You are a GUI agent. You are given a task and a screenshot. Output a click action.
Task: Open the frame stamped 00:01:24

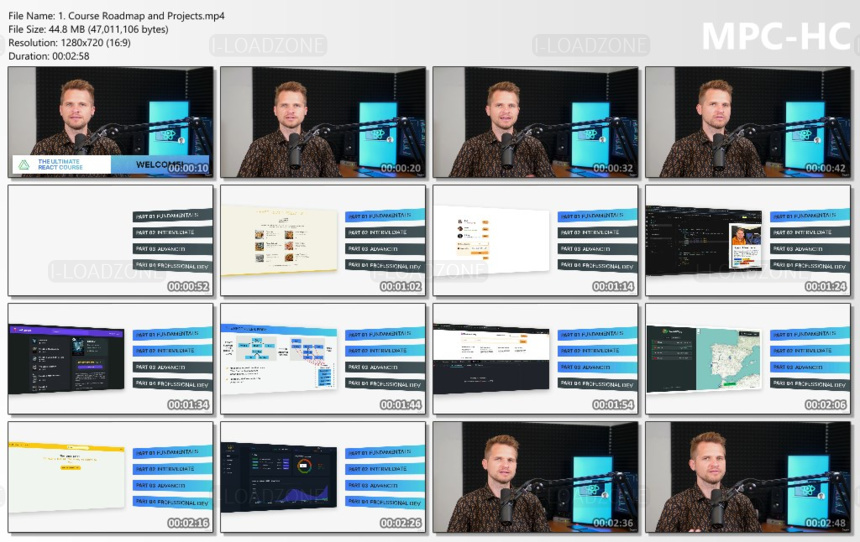tap(748, 240)
